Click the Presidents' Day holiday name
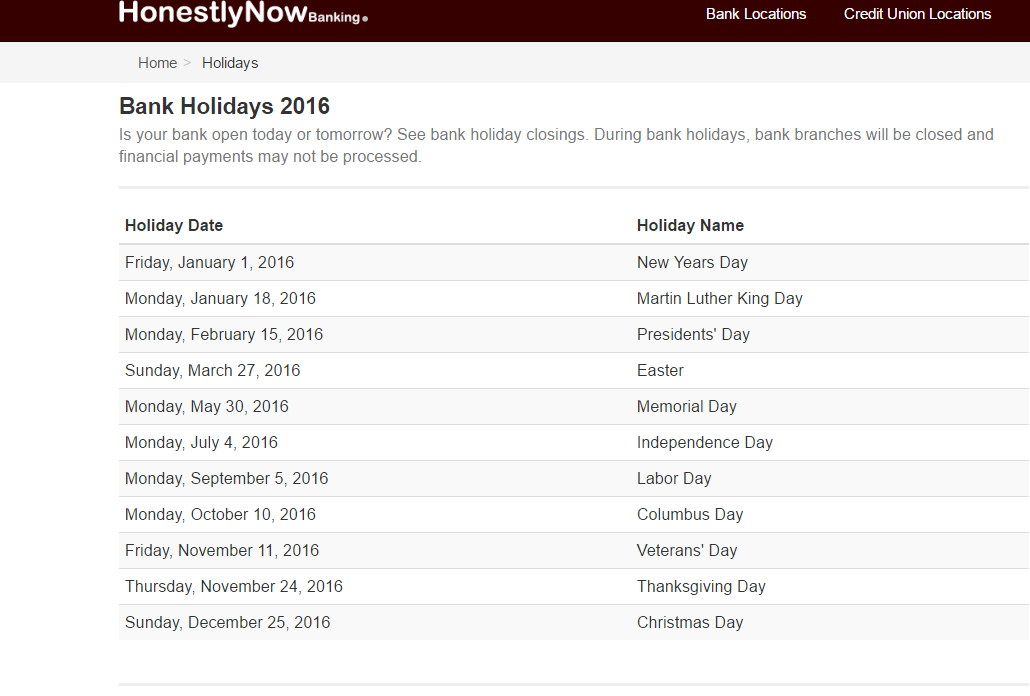Image resolution: width=1030 pixels, height=696 pixels. pyautogui.click(x=693, y=335)
